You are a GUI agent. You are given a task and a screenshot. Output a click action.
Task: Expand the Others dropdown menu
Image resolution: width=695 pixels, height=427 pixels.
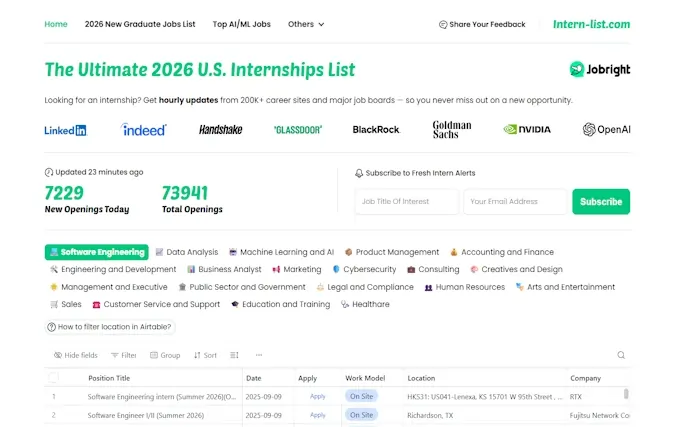(x=306, y=24)
